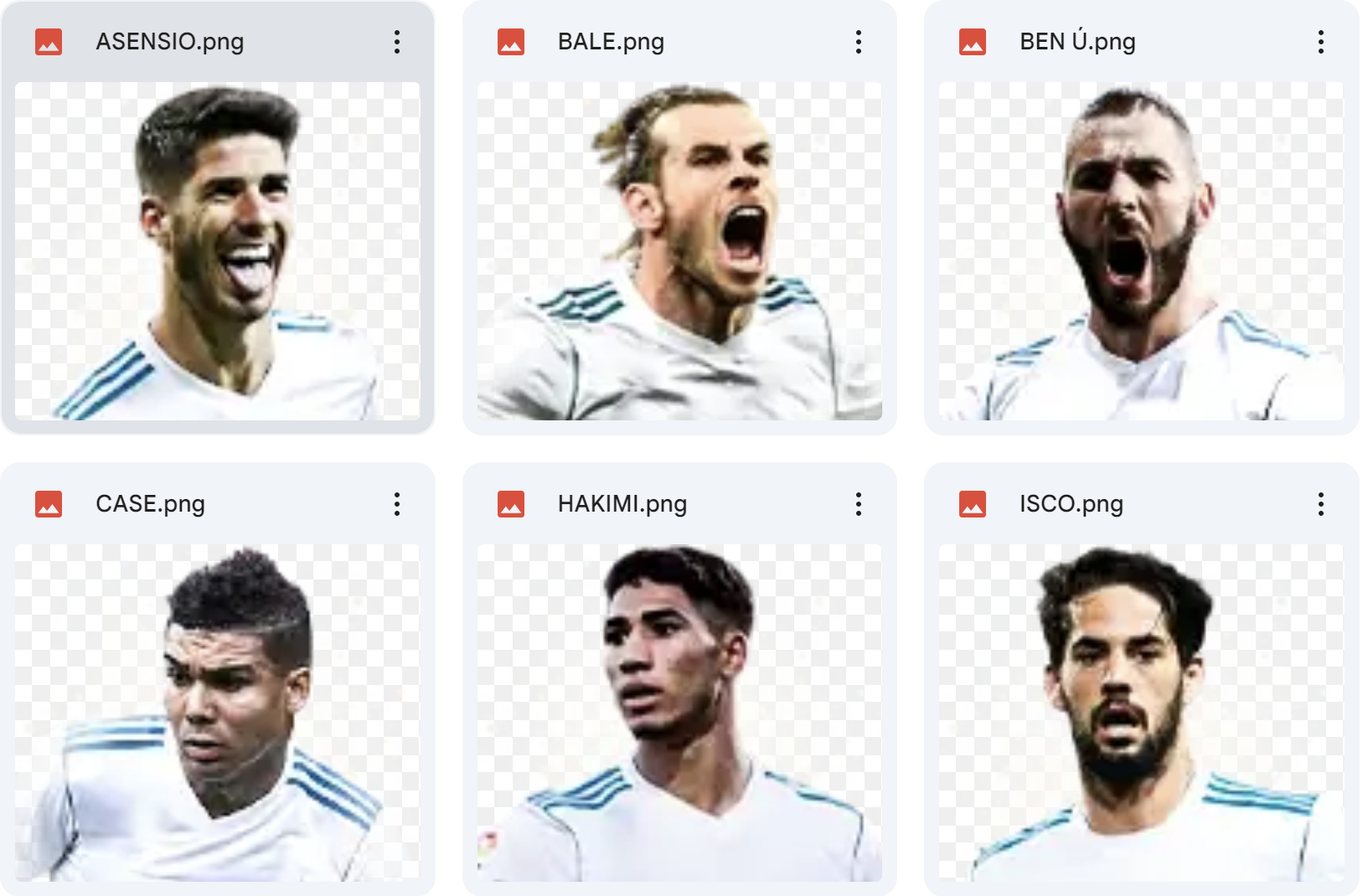The width and height of the screenshot is (1363, 896).
Task: Click the image file icon beside BALE.png
Action: [511, 42]
